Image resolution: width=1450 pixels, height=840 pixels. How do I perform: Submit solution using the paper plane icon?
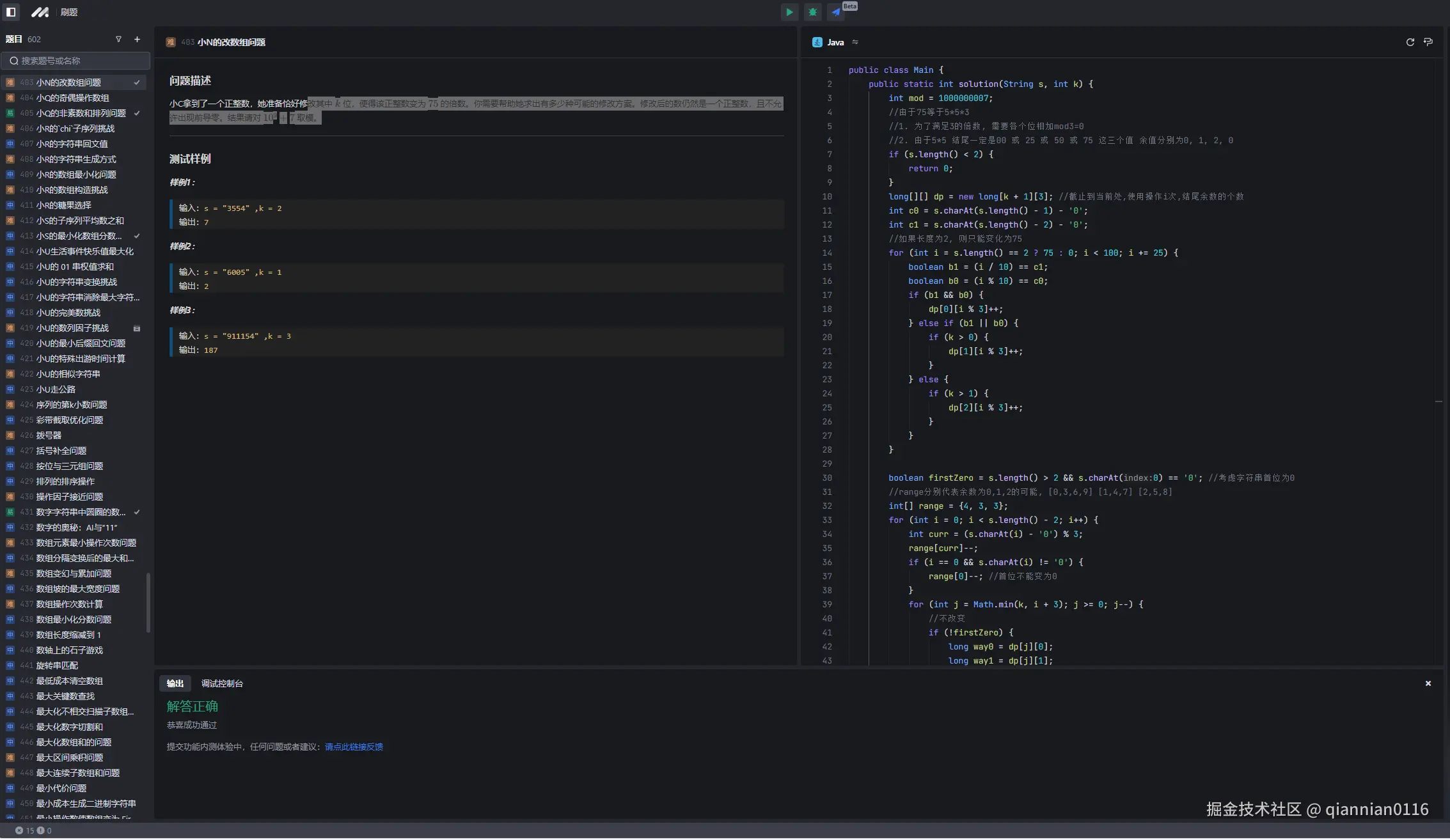coord(835,12)
